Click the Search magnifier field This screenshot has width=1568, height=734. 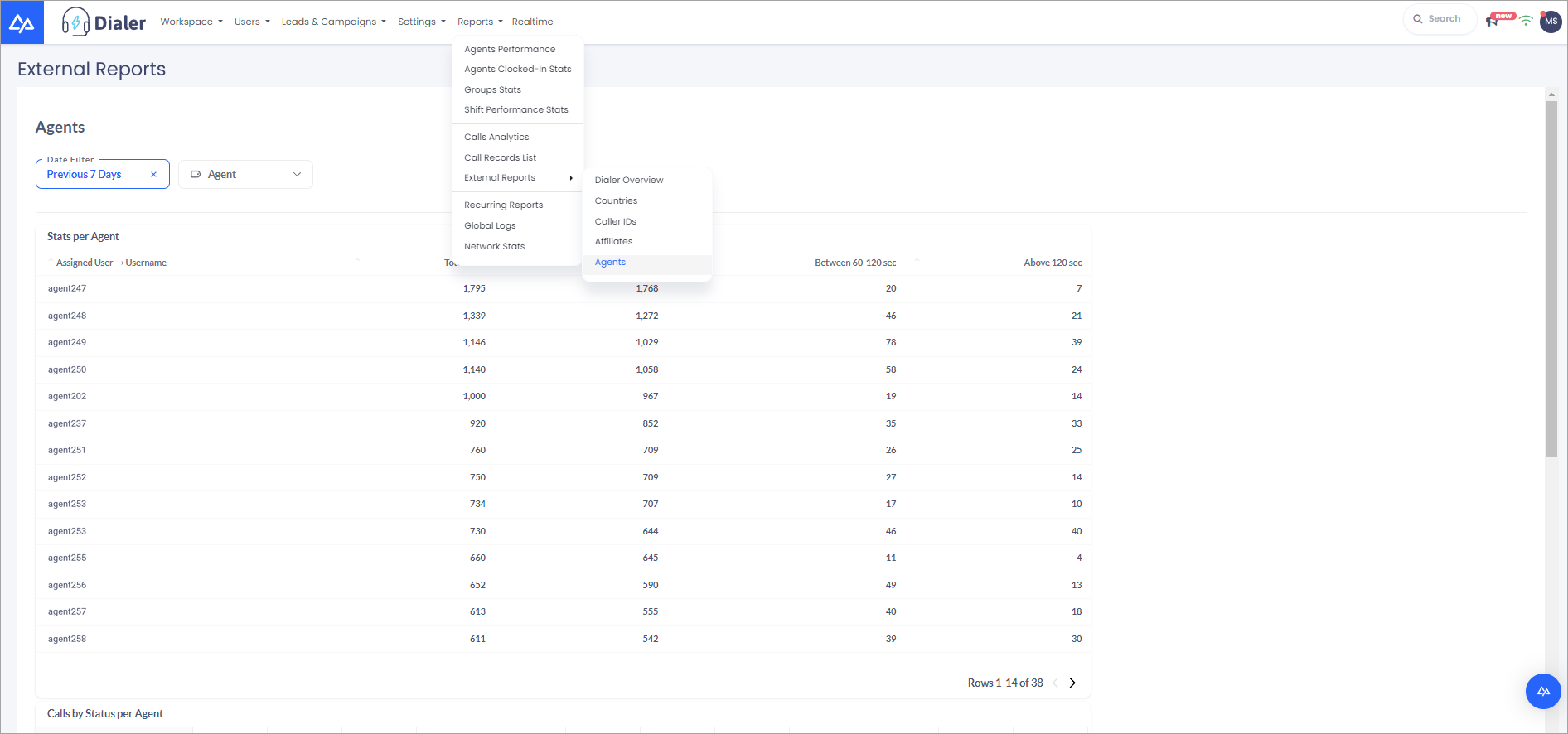(x=1440, y=19)
